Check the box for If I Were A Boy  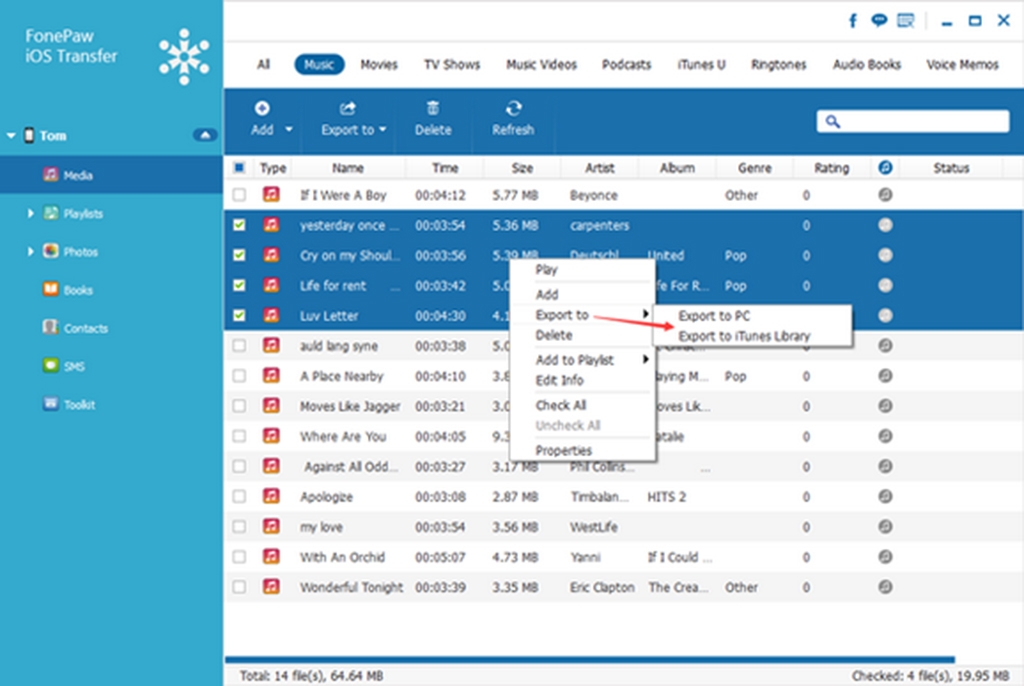239,196
